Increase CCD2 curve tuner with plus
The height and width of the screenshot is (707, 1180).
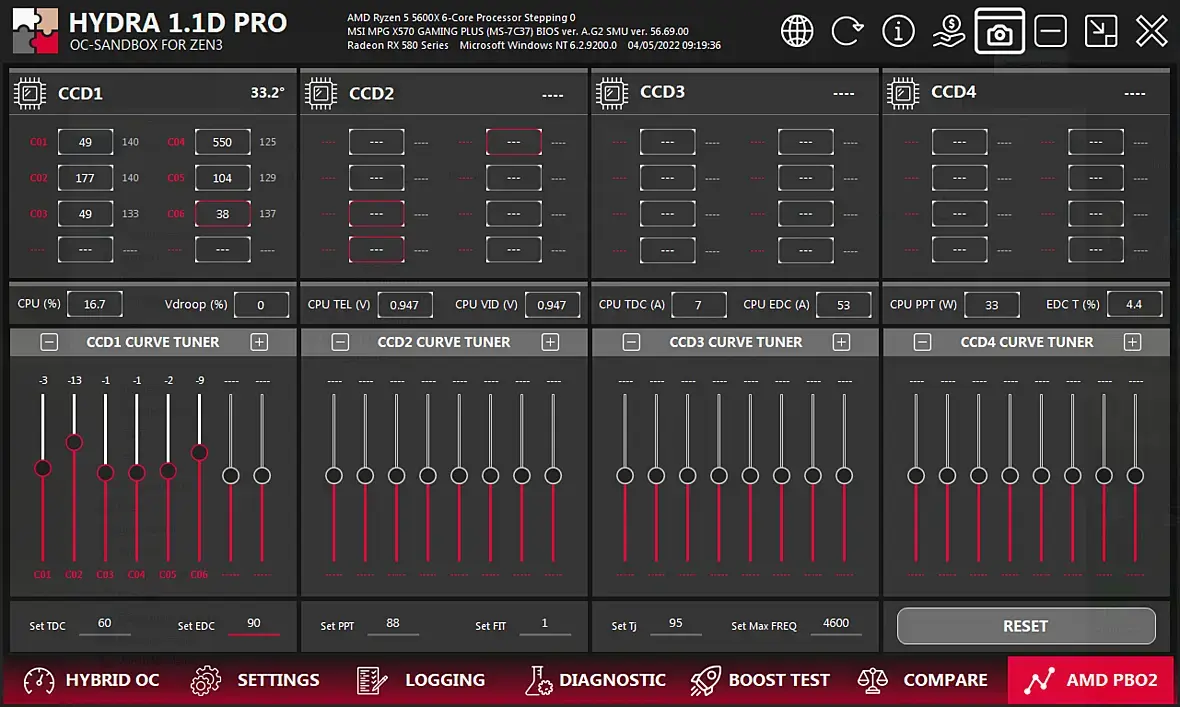[550, 343]
